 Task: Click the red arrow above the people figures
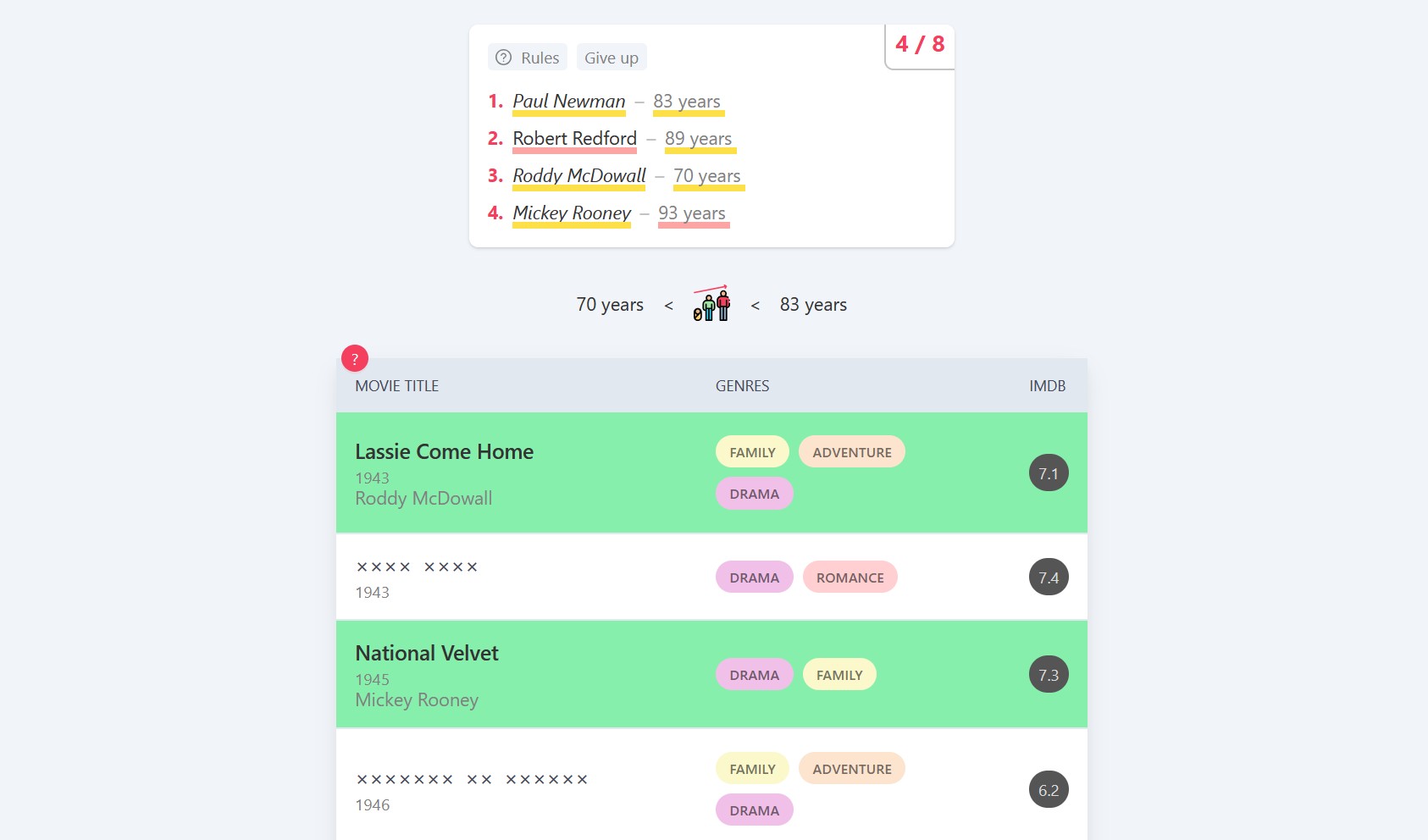711,290
